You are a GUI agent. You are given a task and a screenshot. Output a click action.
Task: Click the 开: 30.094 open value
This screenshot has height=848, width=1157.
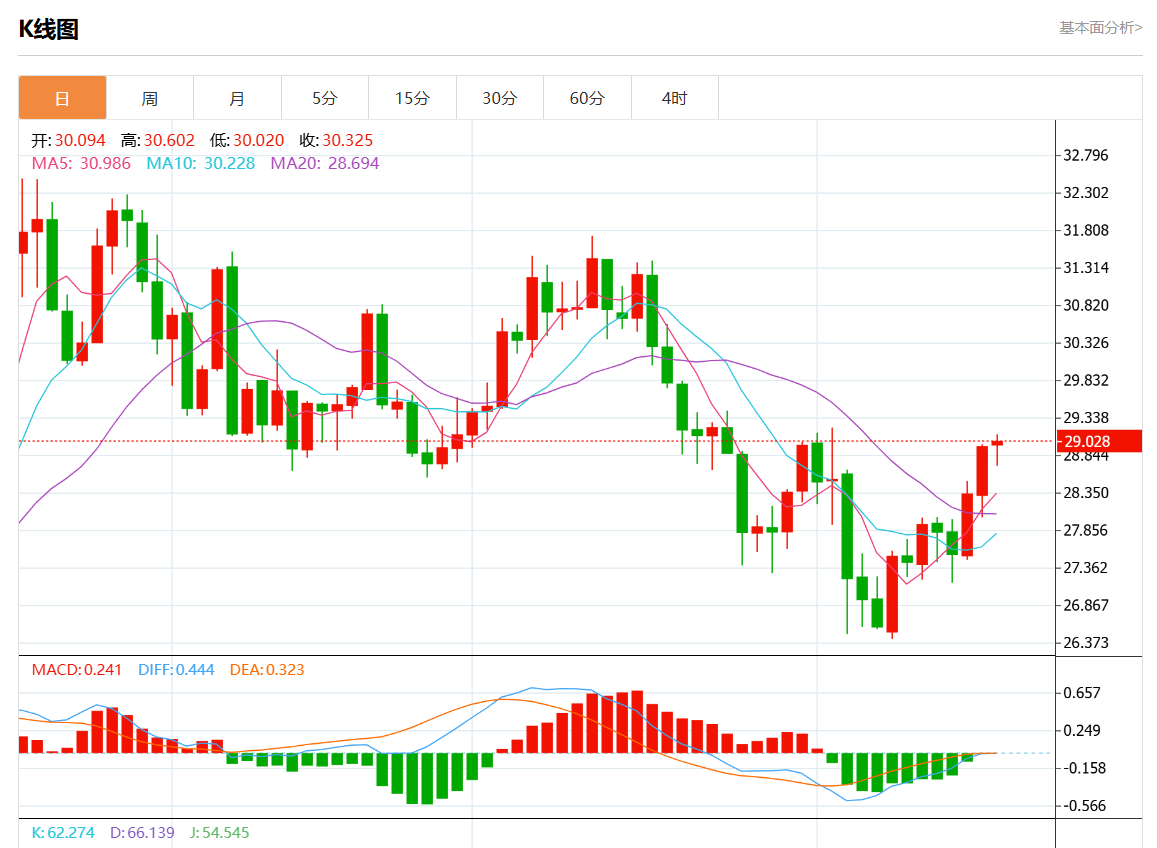coord(69,140)
